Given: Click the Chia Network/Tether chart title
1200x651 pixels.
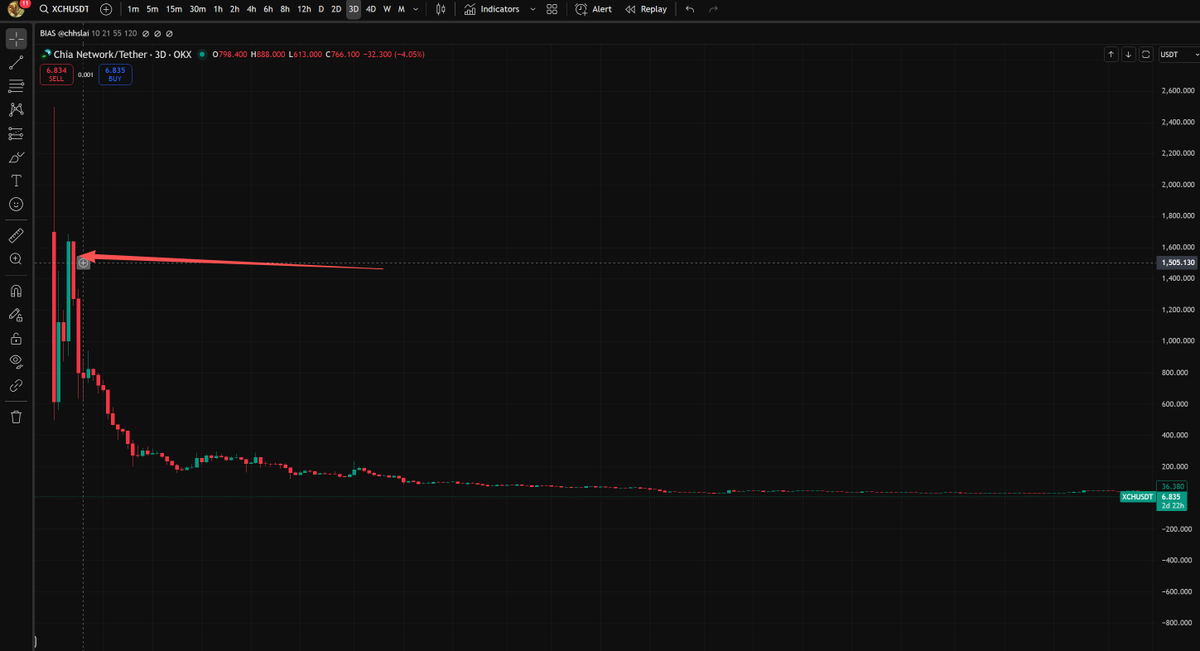Looking at the screenshot, I should (100, 54).
